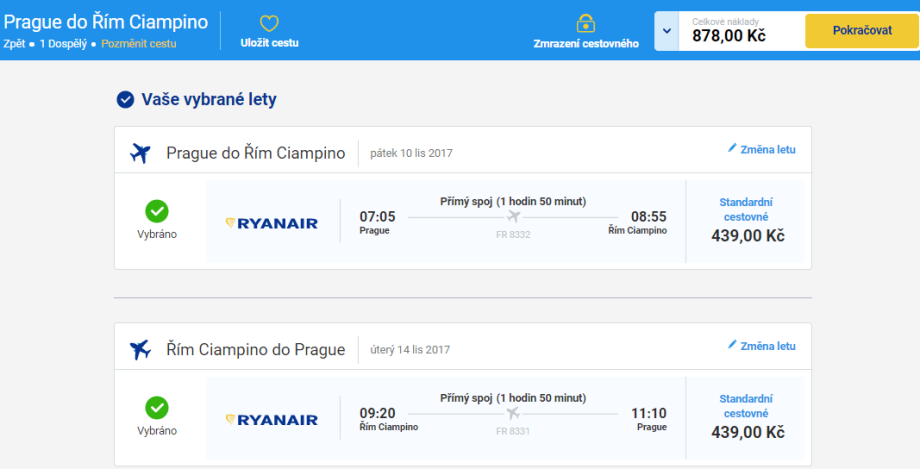The height and width of the screenshot is (469, 920).
Task: Select Standardní cestovné fare on outbound flight
Action: (x=745, y=209)
